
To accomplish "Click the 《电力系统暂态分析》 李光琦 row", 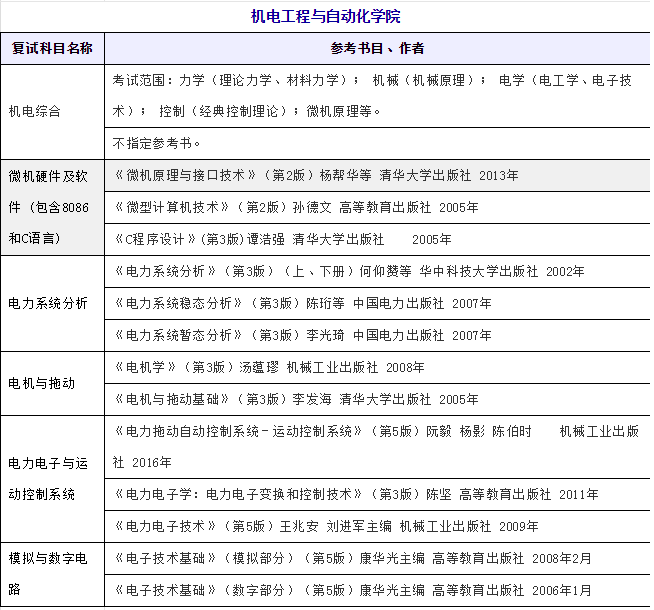I will point(303,335).
